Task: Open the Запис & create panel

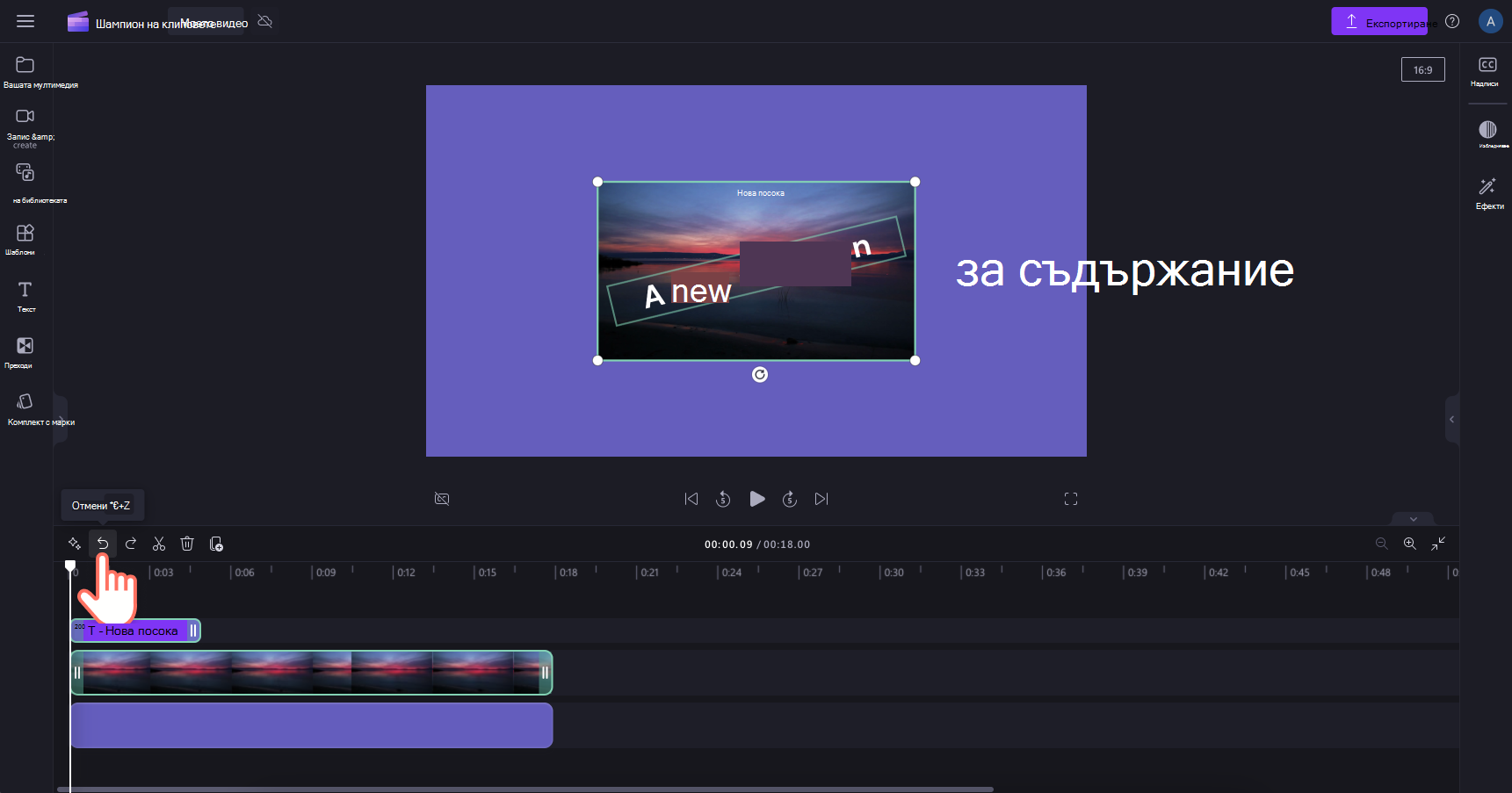Action: coord(25,126)
